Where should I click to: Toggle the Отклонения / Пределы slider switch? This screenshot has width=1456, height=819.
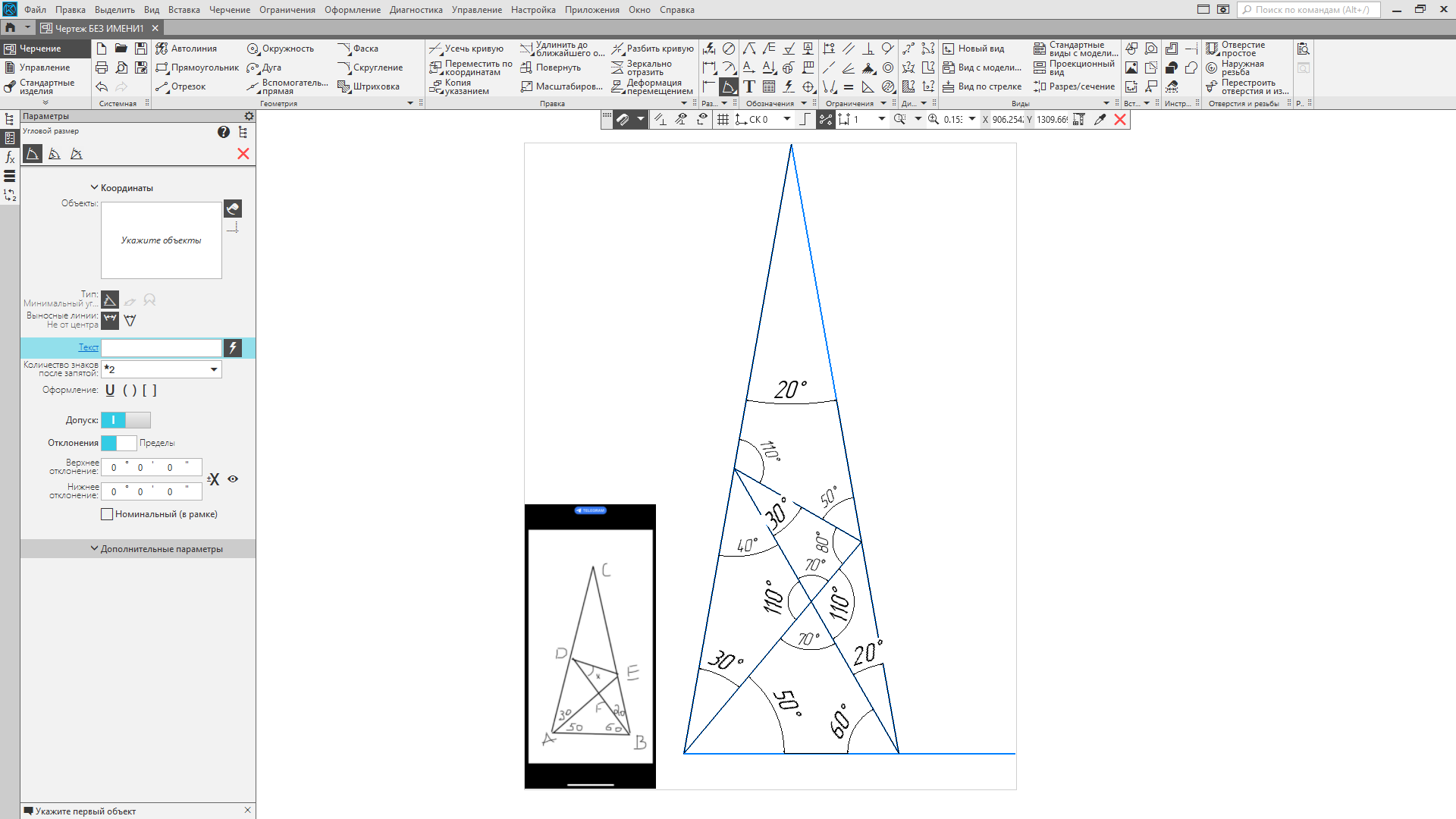pyautogui.click(x=118, y=443)
